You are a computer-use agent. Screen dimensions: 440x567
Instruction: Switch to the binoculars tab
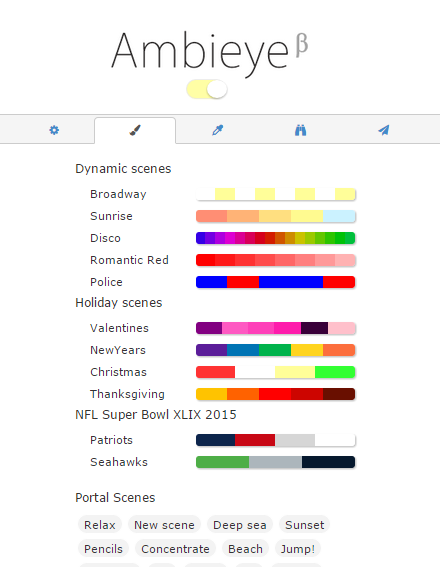tap(300, 130)
